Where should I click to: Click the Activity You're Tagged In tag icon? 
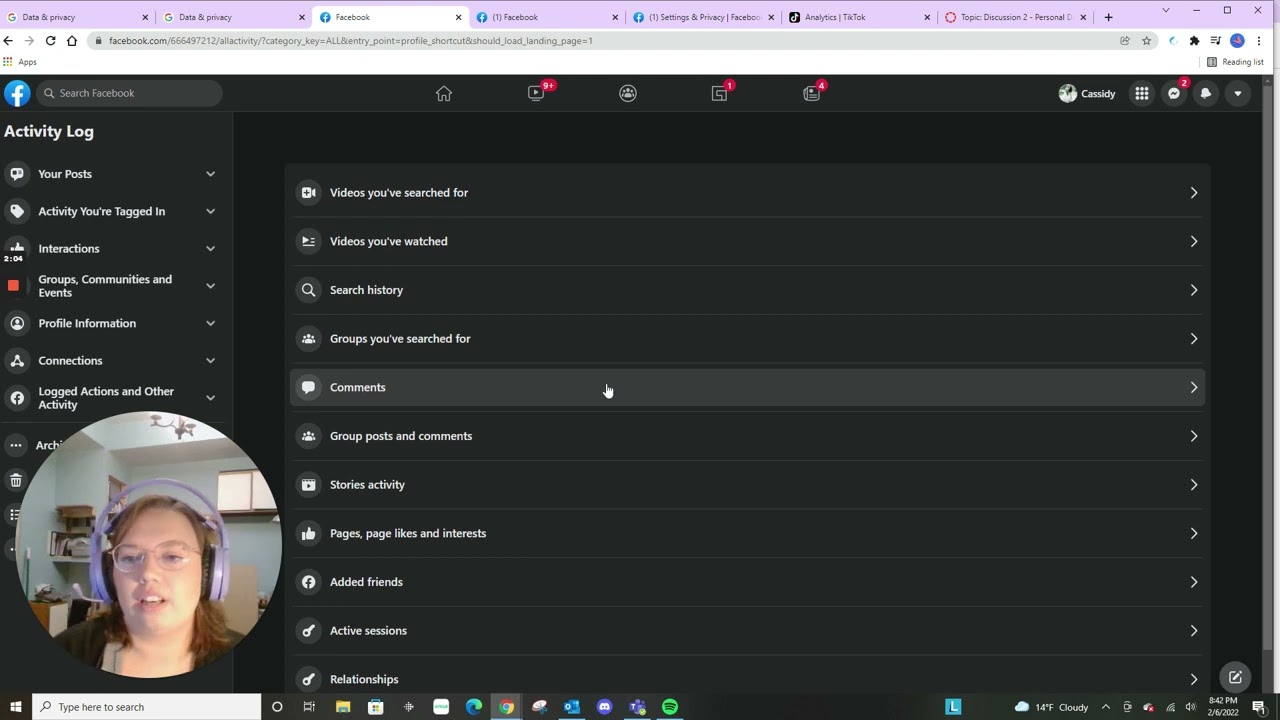tap(17, 211)
